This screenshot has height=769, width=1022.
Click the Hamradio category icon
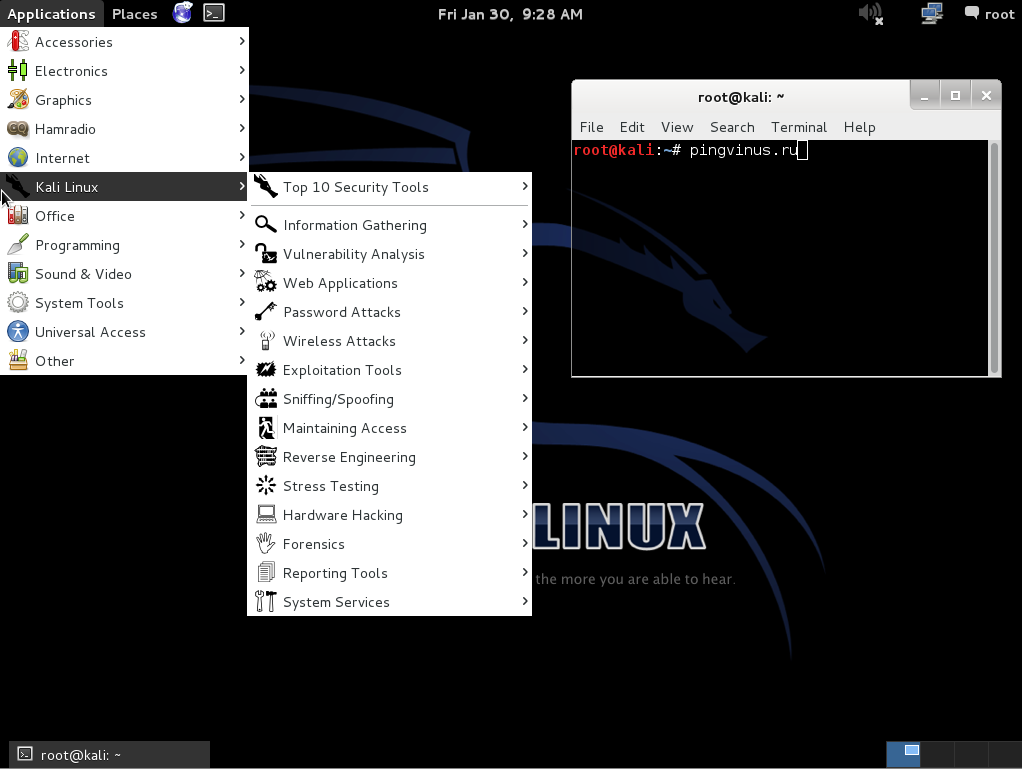[18, 128]
